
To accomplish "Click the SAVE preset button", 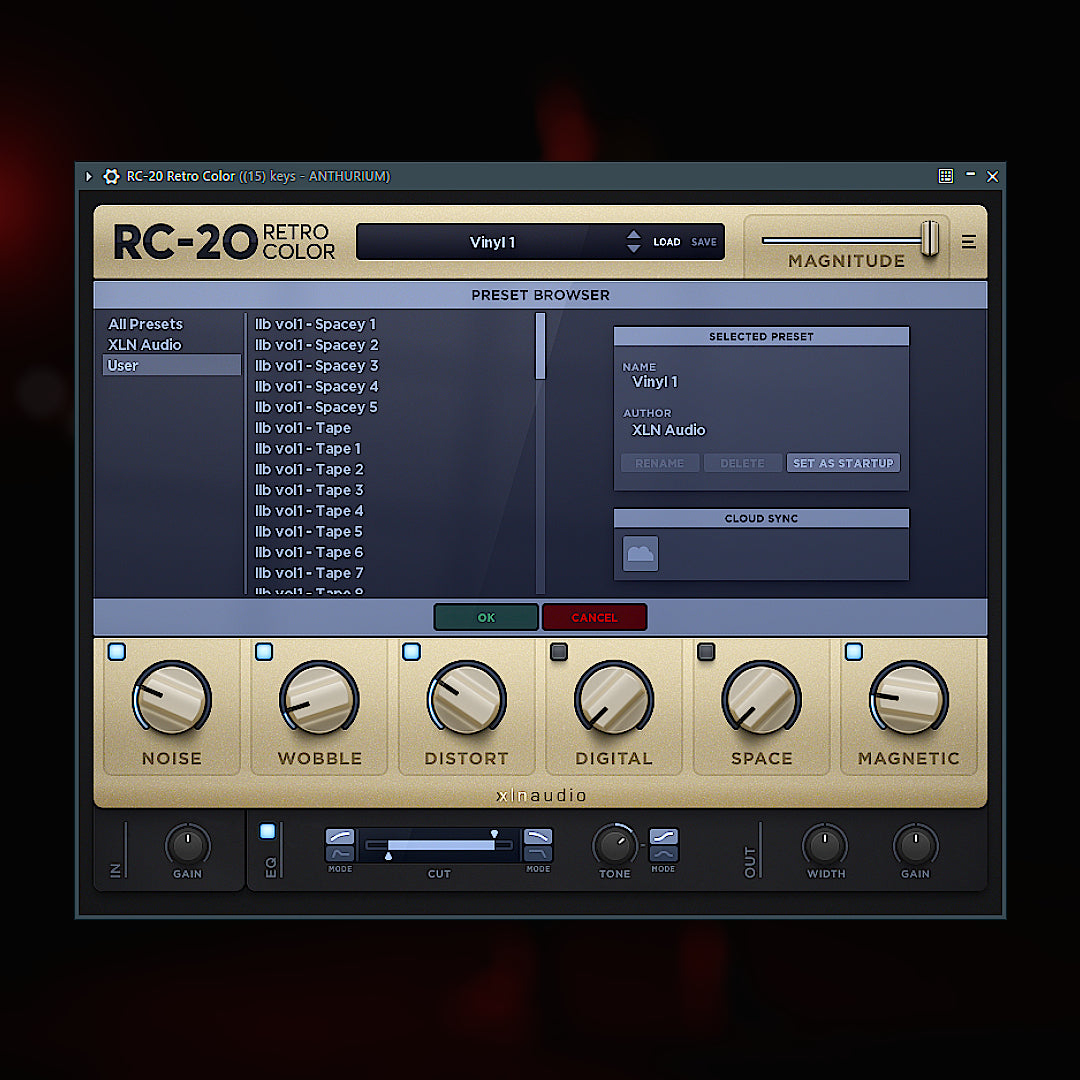I will (x=704, y=242).
